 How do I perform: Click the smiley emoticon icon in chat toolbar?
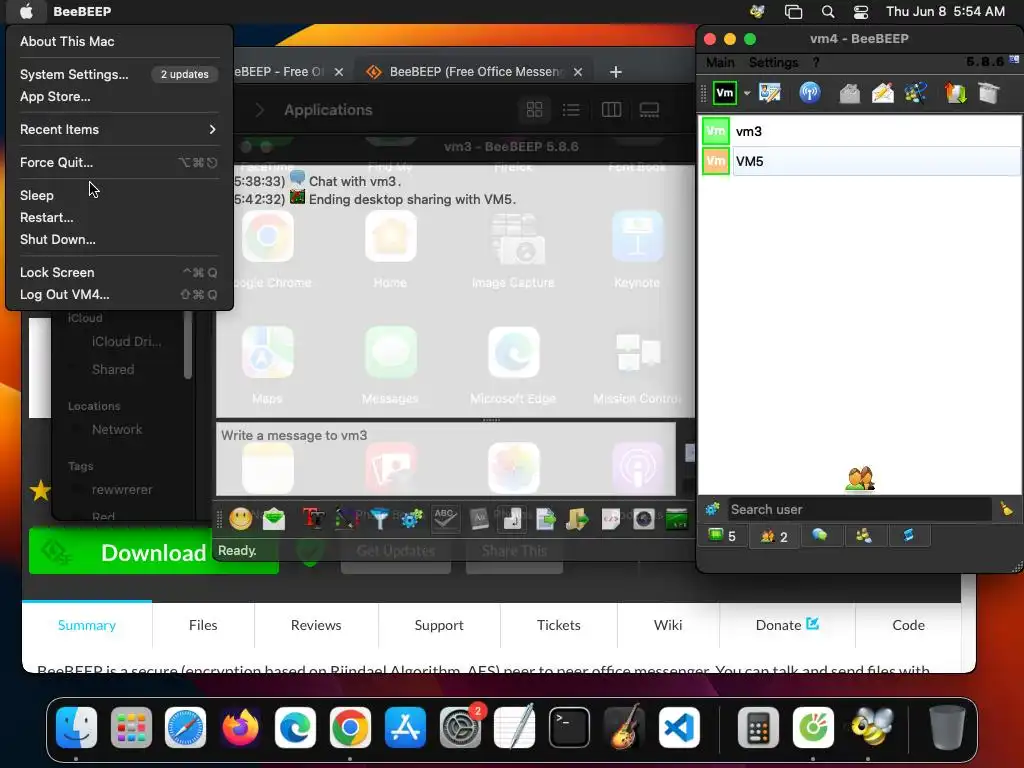241,519
